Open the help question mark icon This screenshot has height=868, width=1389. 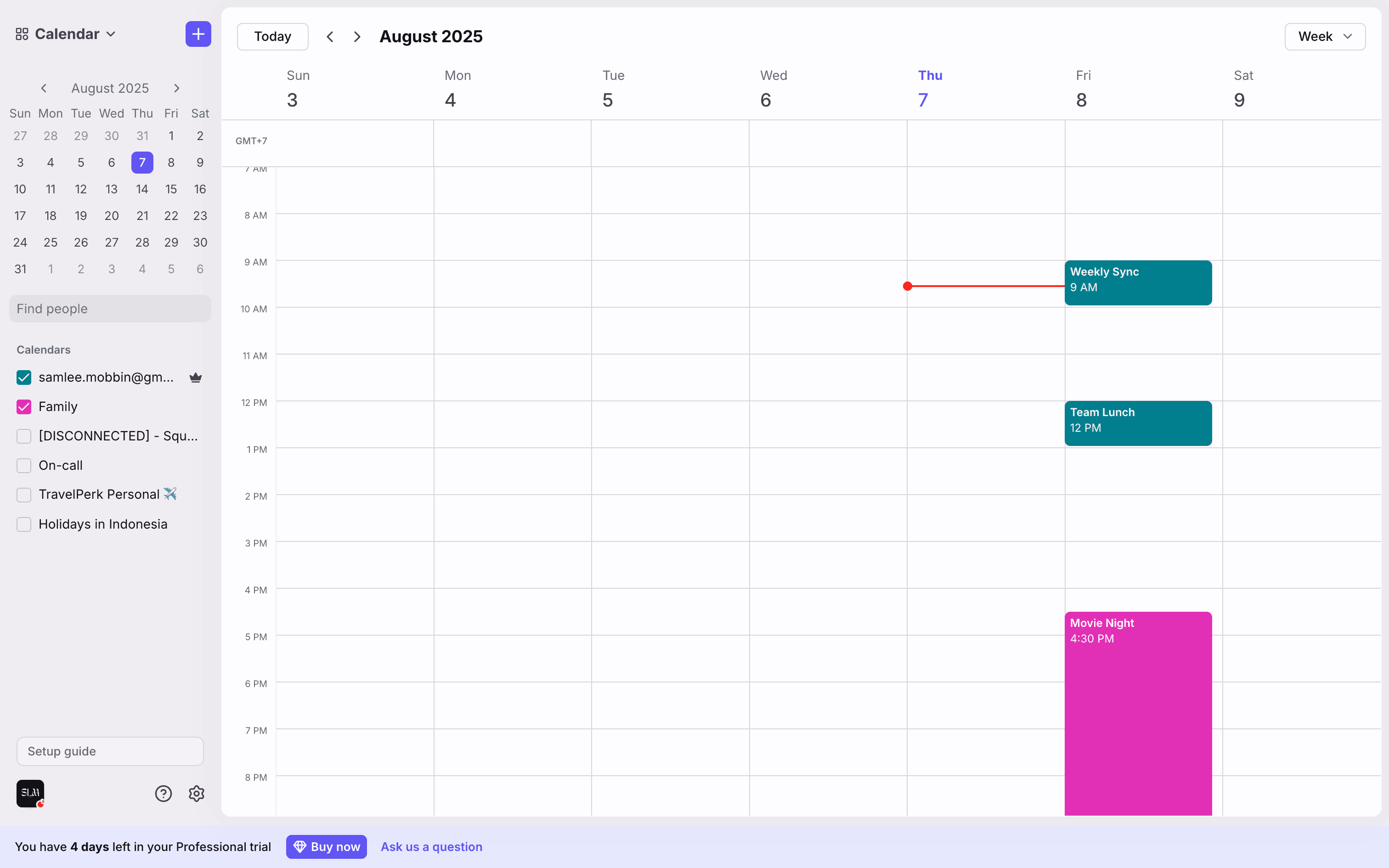[164, 794]
